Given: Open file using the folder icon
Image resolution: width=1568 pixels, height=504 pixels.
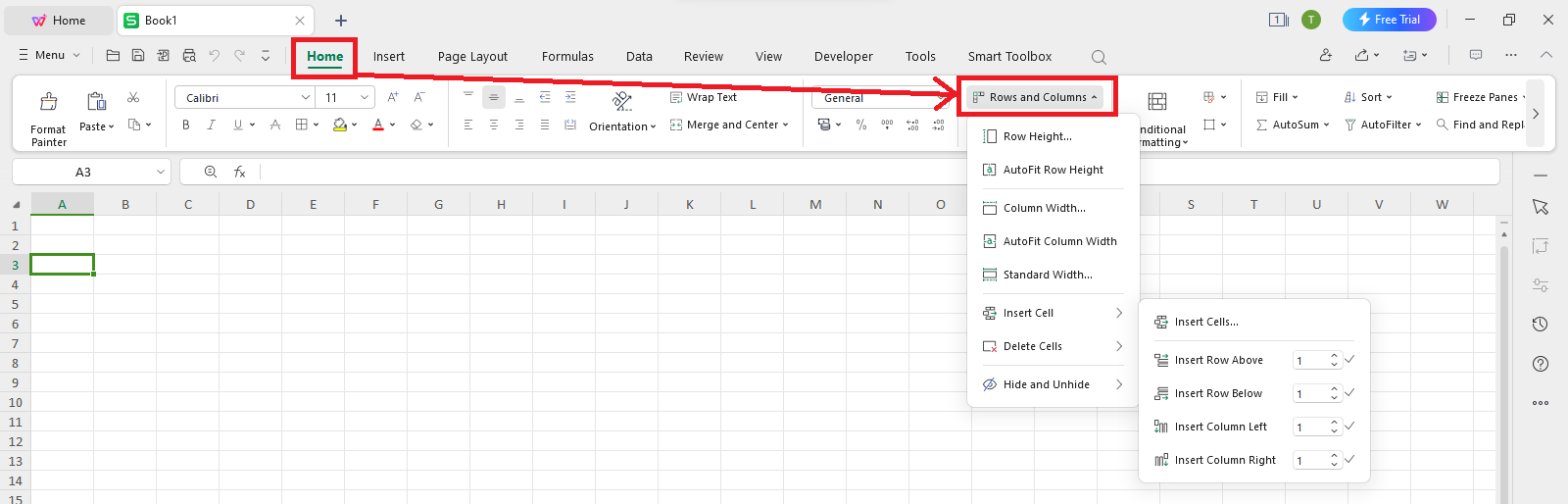Looking at the screenshot, I should click(113, 55).
